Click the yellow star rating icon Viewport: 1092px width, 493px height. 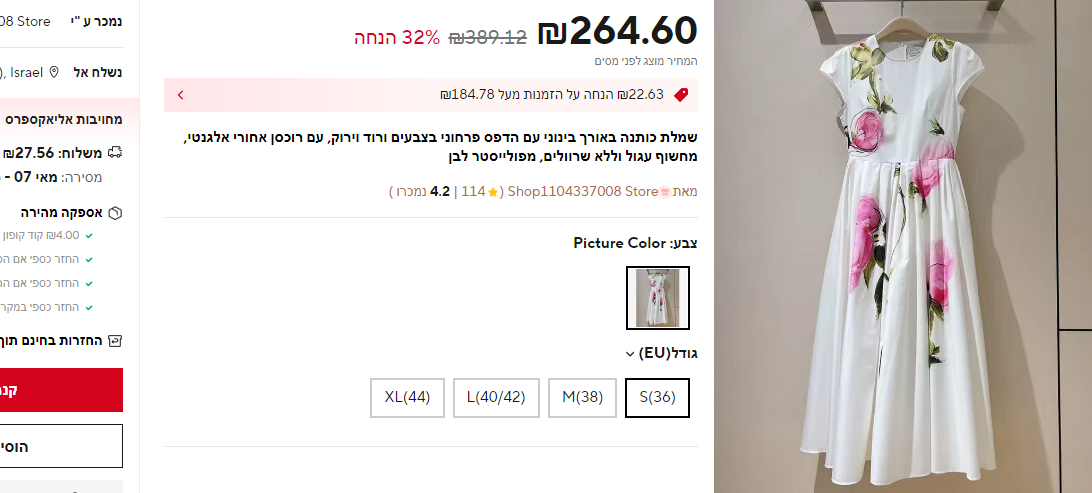point(493,192)
